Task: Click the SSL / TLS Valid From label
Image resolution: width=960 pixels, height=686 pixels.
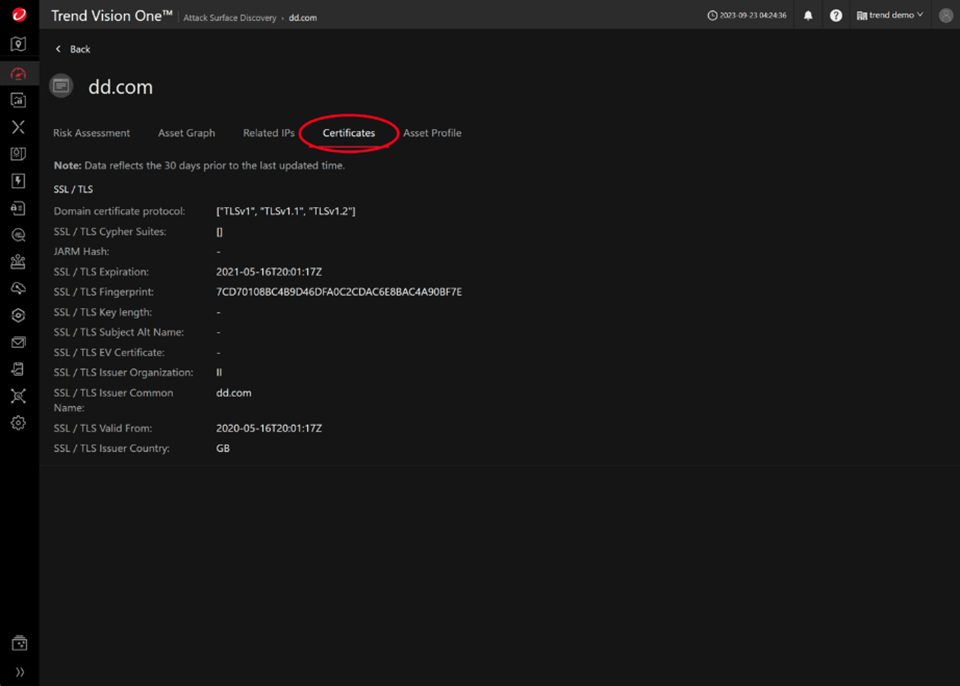Action: pyautogui.click(x=103, y=429)
